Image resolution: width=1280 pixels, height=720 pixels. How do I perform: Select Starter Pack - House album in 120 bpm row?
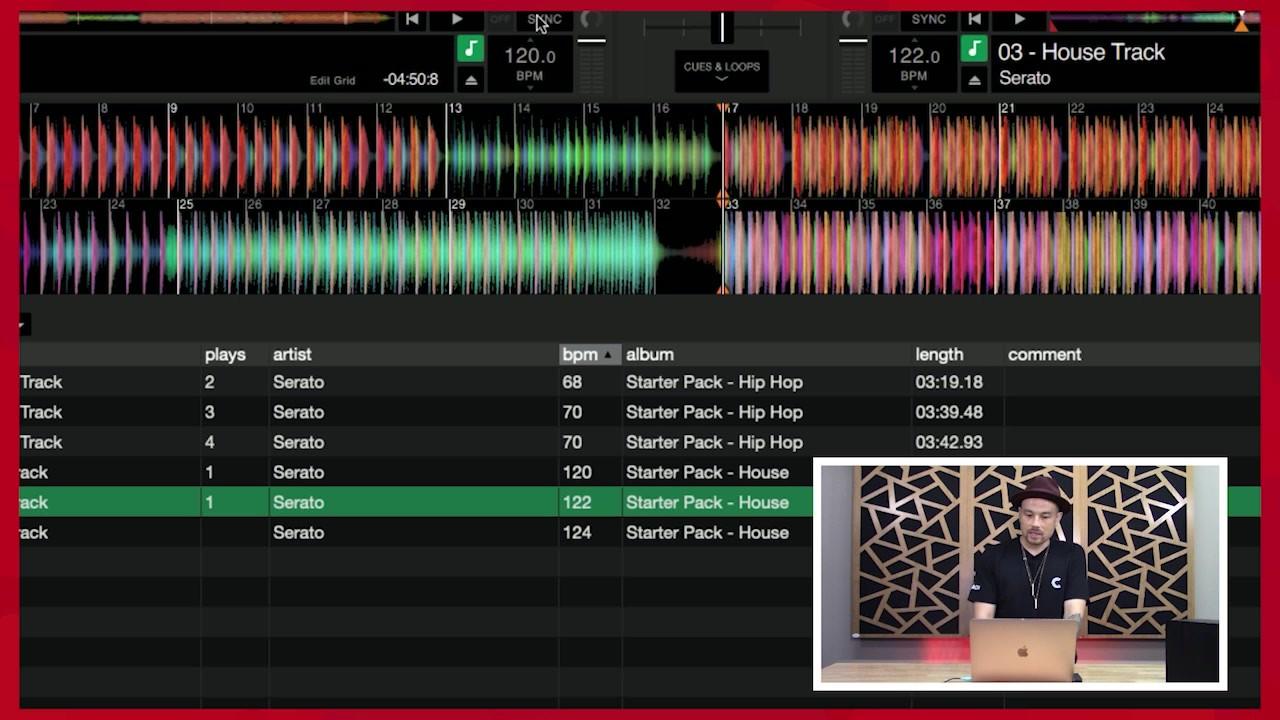click(707, 472)
